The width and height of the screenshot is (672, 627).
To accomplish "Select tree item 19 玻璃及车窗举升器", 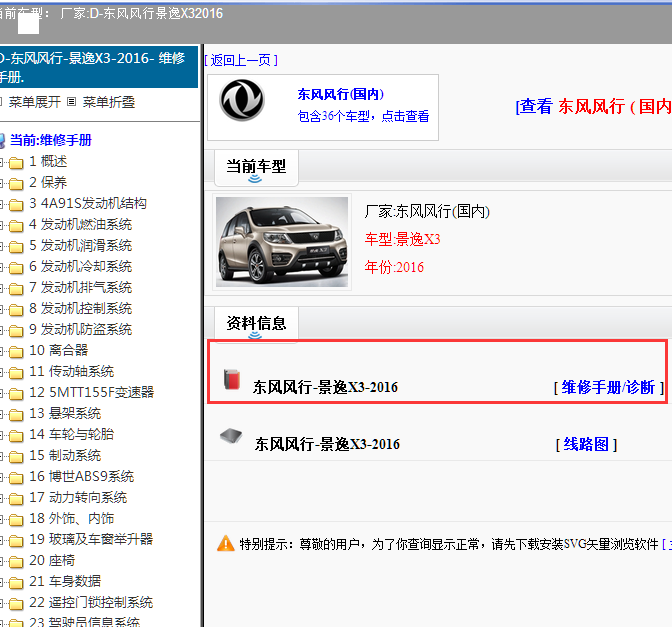I will (91, 539).
